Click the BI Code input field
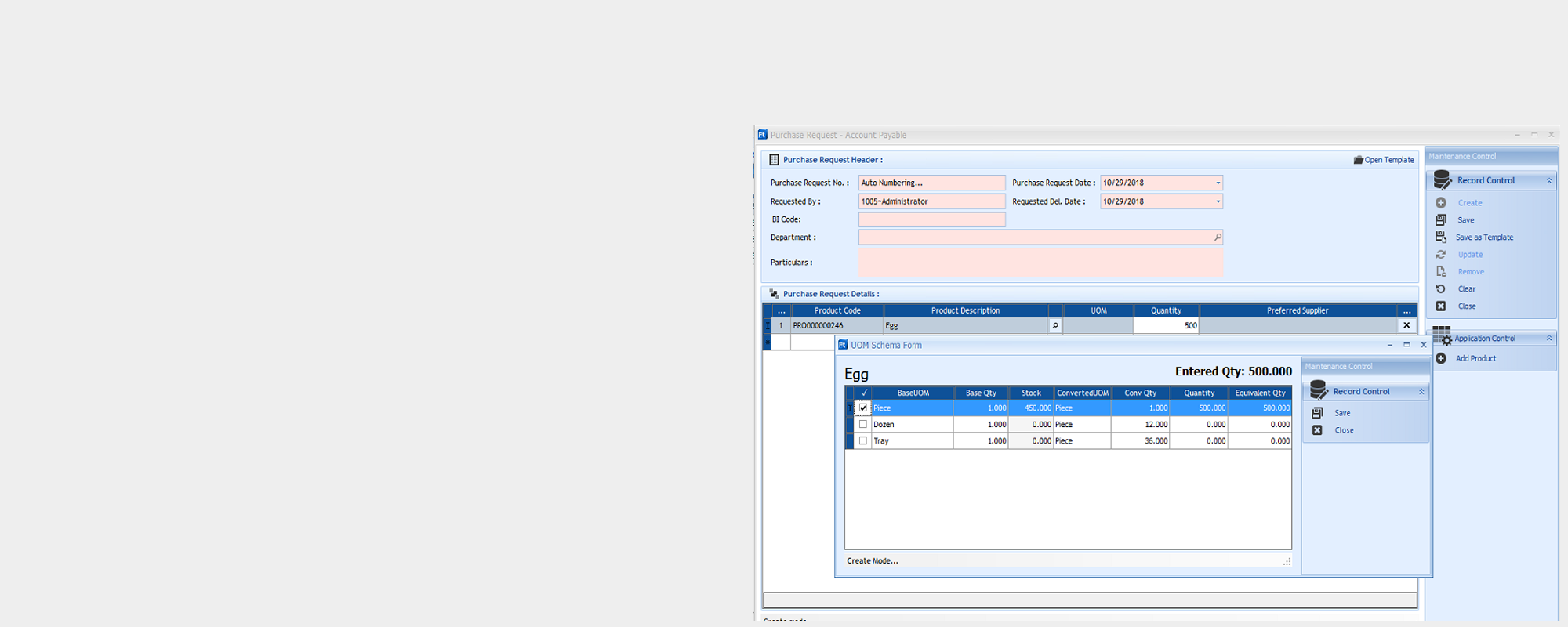 pyautogui.click(x=931, y=219)
